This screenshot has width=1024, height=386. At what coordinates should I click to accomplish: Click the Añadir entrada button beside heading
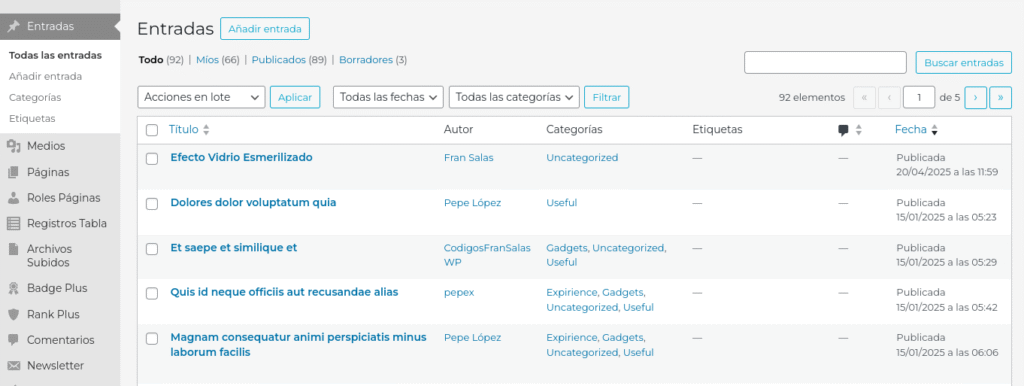tap(264, 29)
